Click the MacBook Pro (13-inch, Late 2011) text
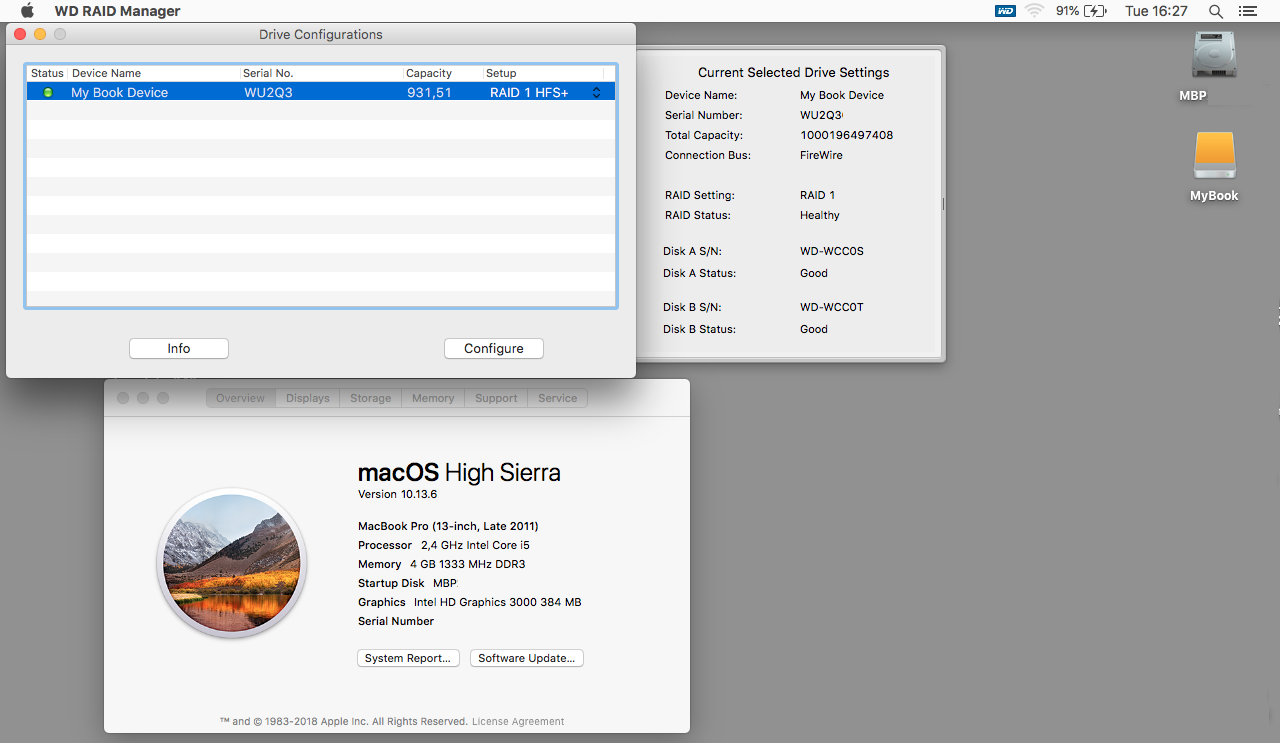Image resolution: width=1280 pixels, height=743 pixels. coord(448,526)
